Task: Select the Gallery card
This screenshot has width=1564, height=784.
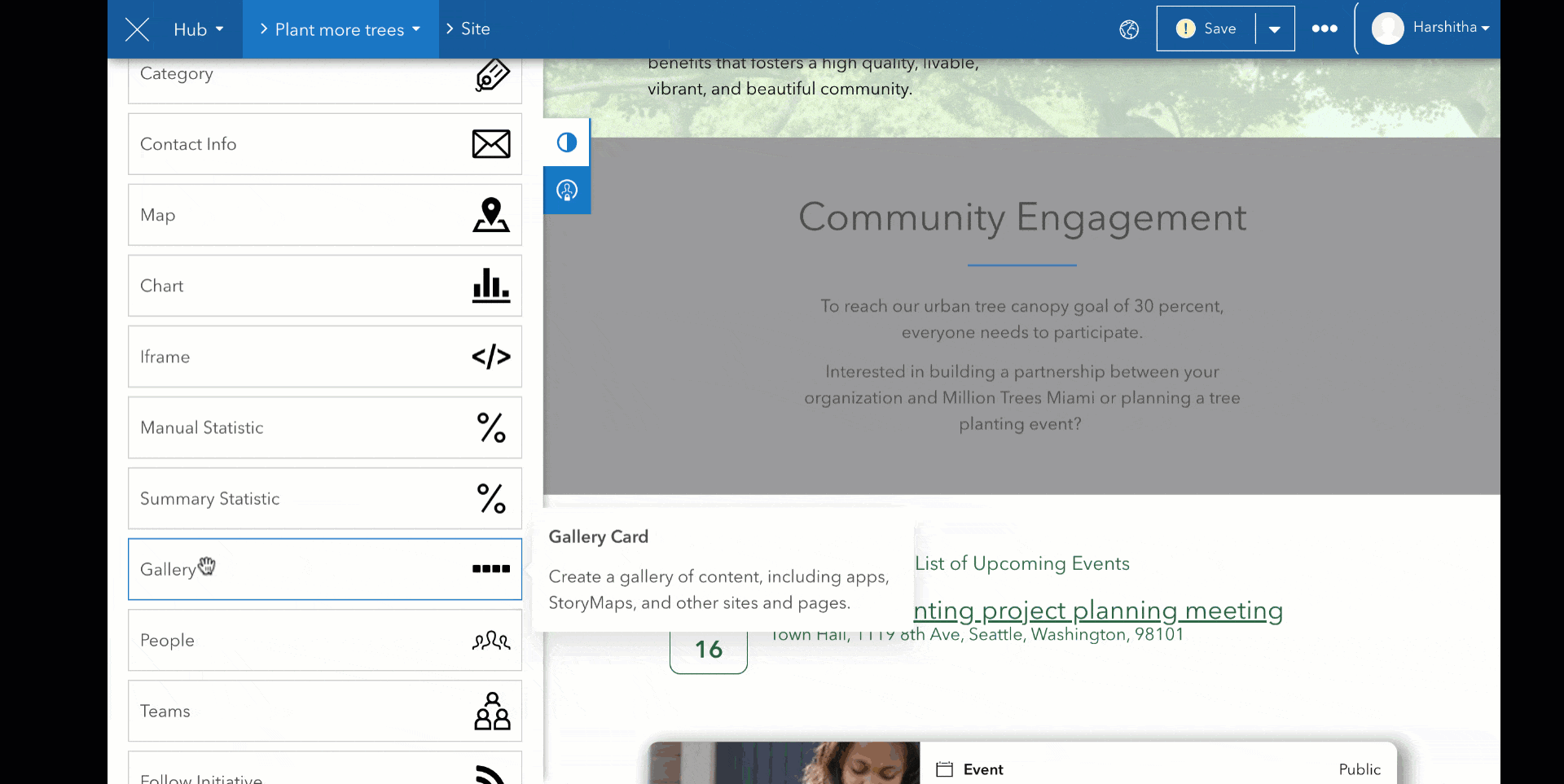Action: pos(325,569)
